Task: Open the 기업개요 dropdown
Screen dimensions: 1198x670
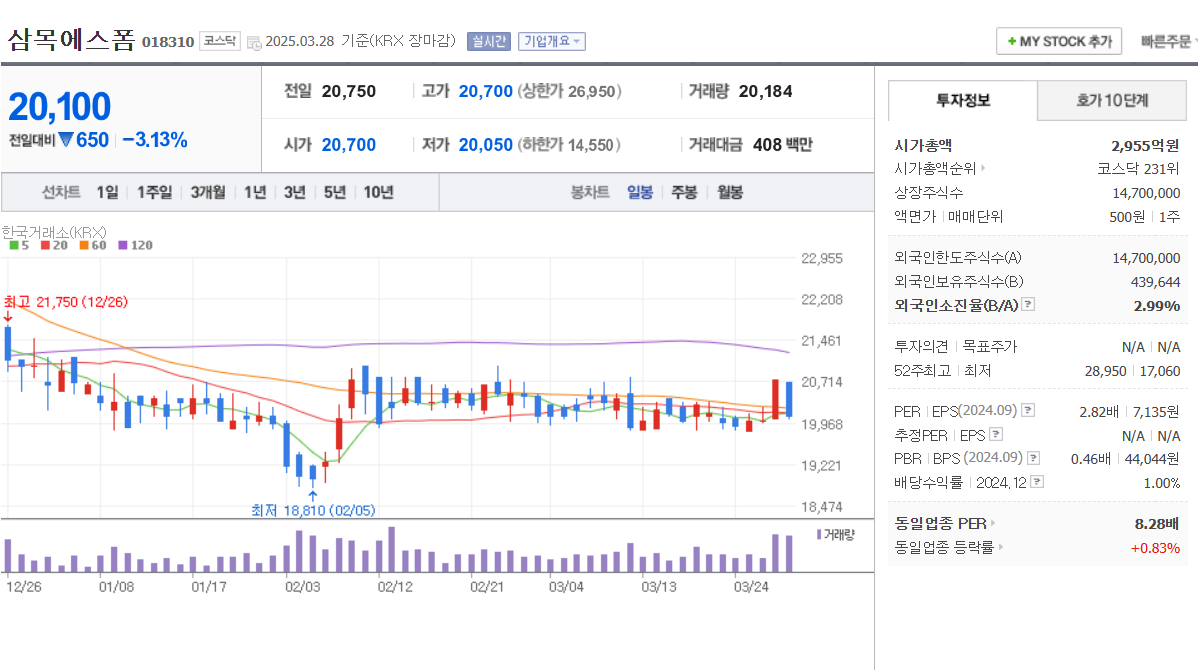Action: point(552,41)
